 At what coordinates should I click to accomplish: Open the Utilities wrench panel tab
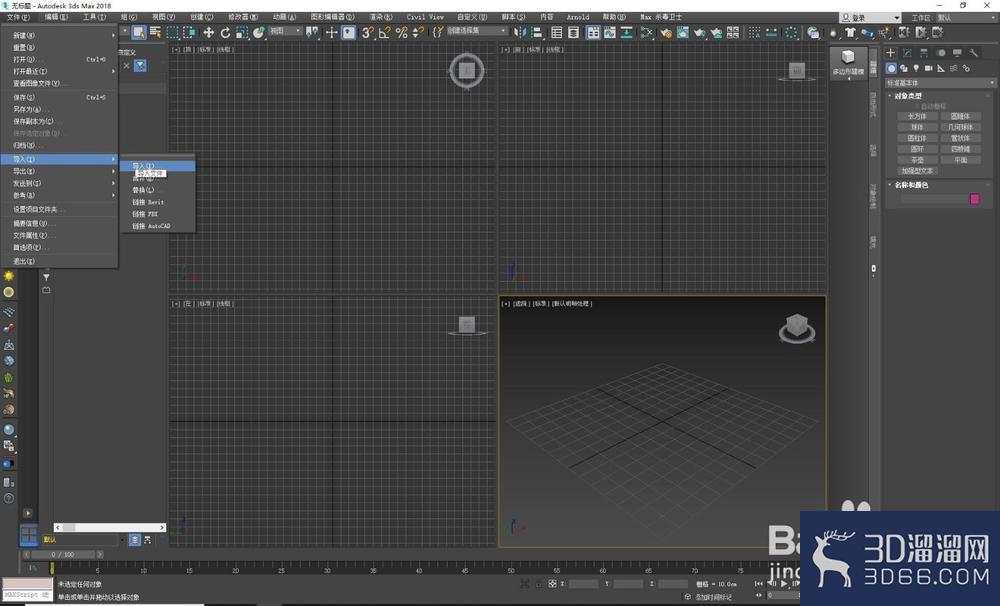pyautogui.click(x=973, y=53)
